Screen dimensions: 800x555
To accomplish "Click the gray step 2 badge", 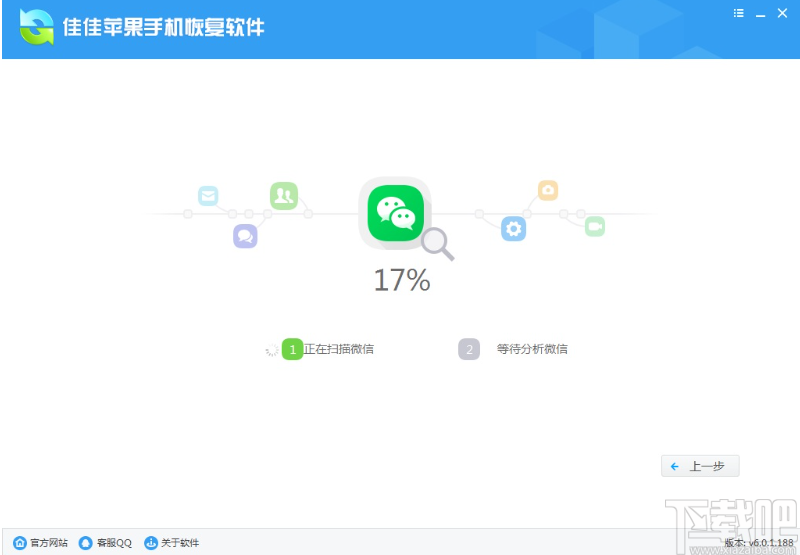I will [x=469, y=349].
